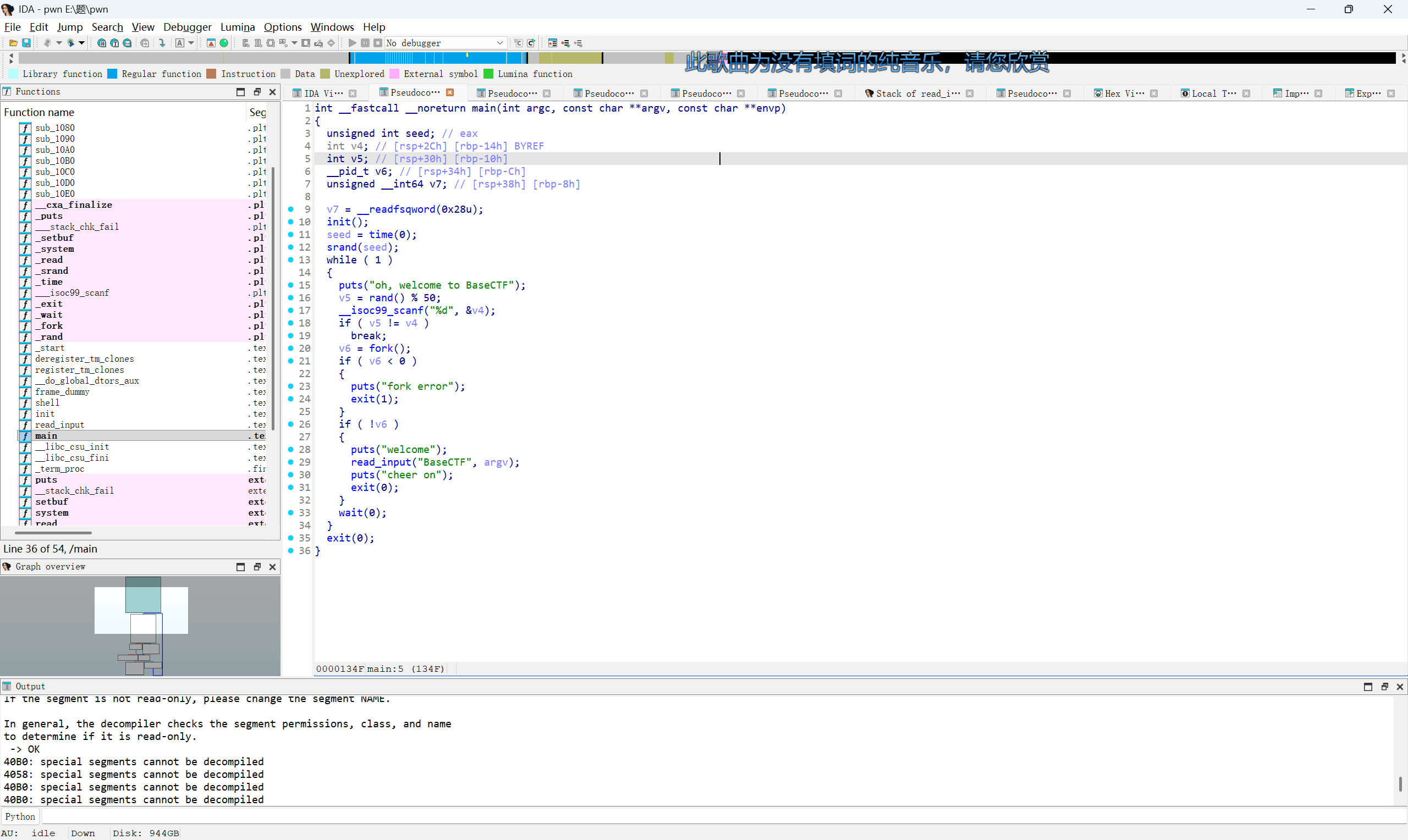Click the Terminate process stop icon
The image size is (1408, 840).
(378, 43)
